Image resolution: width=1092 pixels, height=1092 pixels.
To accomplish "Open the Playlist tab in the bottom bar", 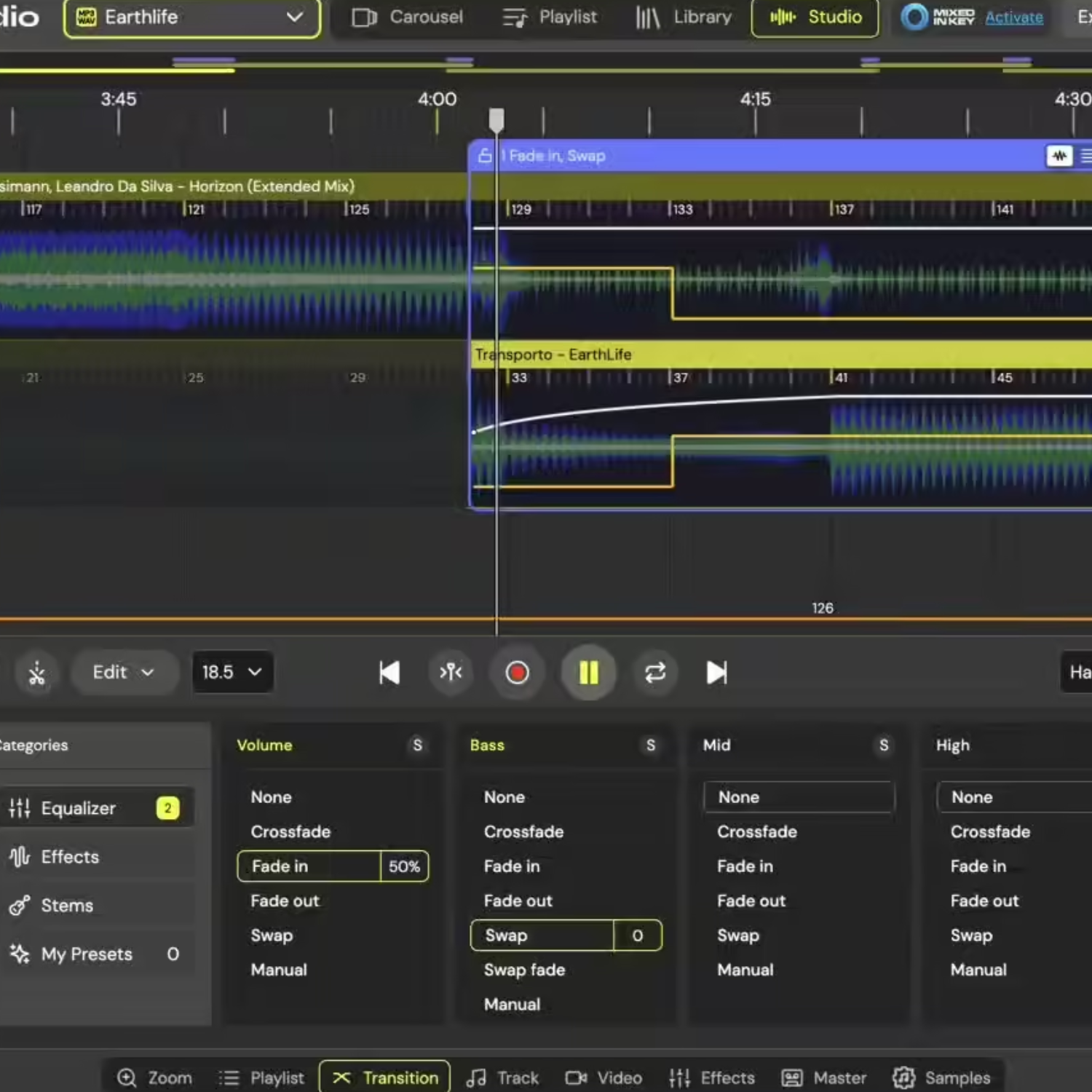I will click(x=261, y=1077).
